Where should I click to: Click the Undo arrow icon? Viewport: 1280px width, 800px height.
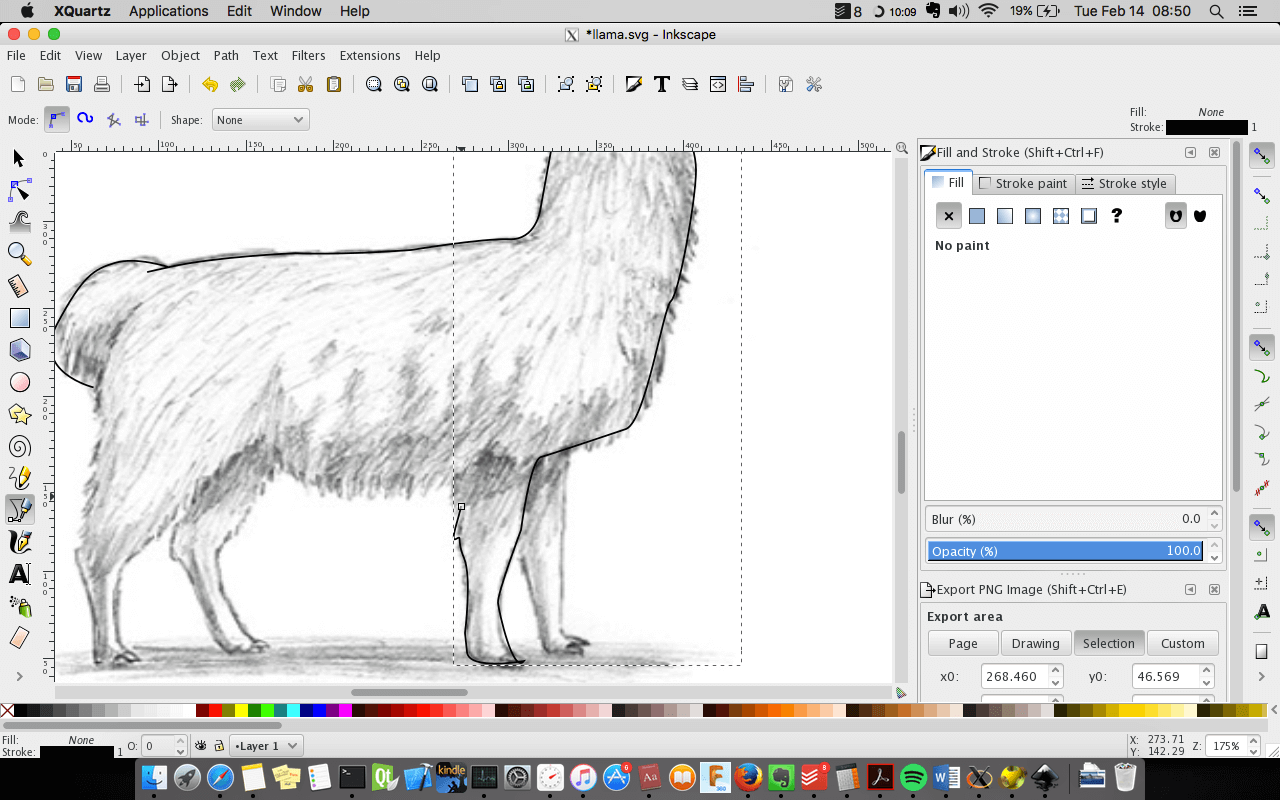click(x=209, y=84)
